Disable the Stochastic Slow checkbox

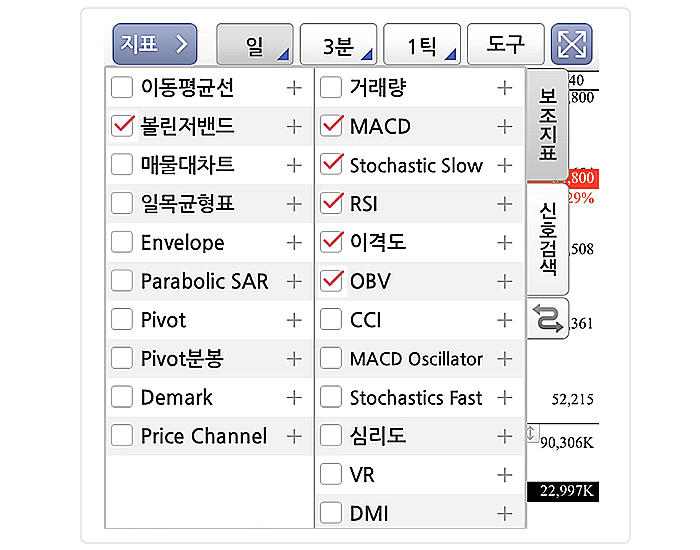[331, 165]
